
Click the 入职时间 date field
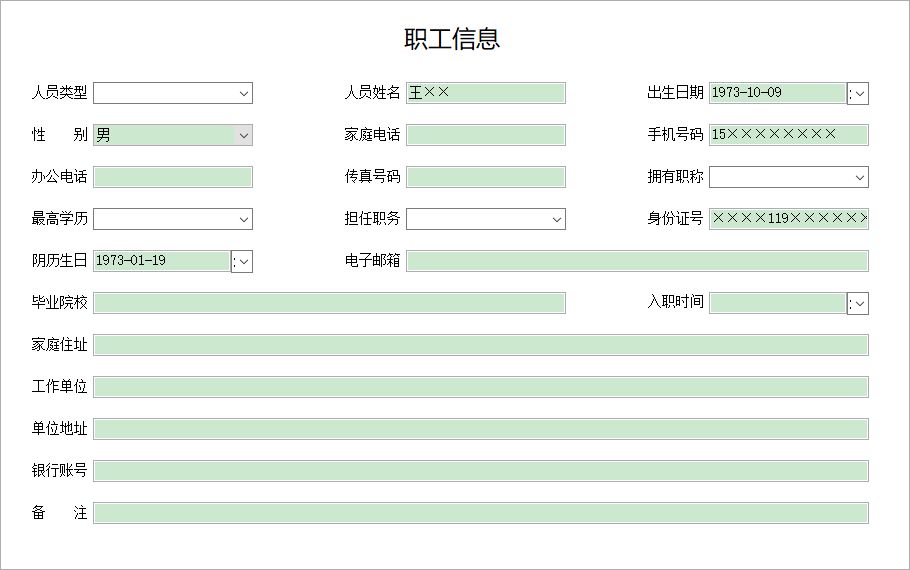tap(777, 303)
